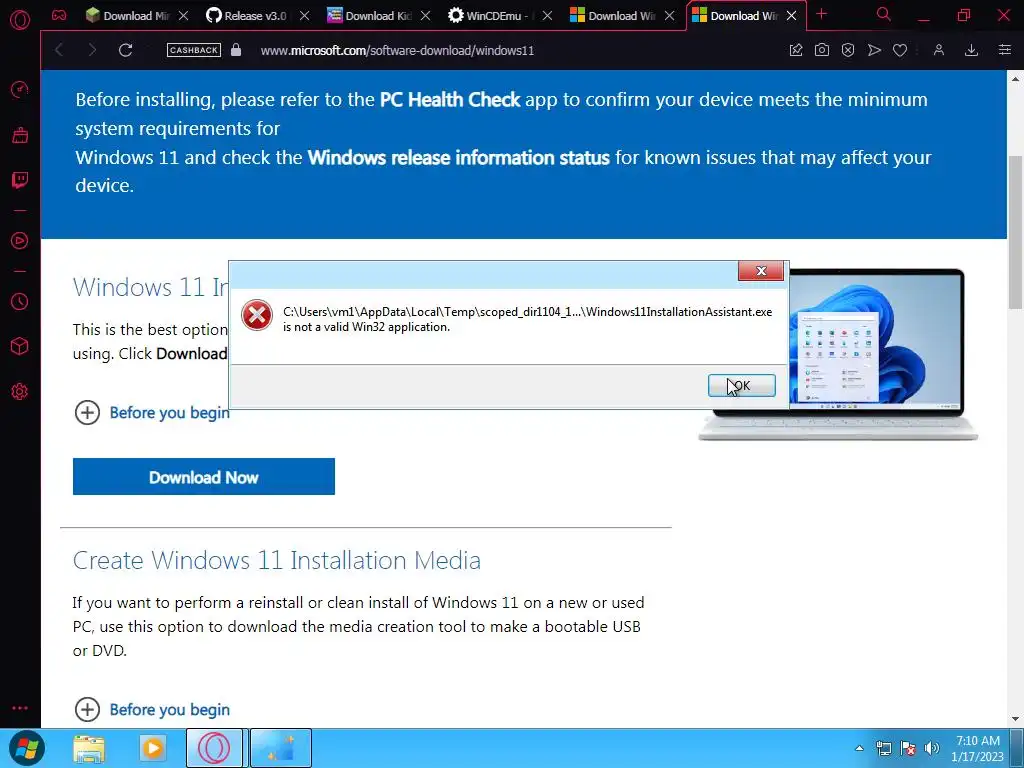Open a new tab with plus button
Viewport: 1024px width, 768px height.
[x=822, y=14]
